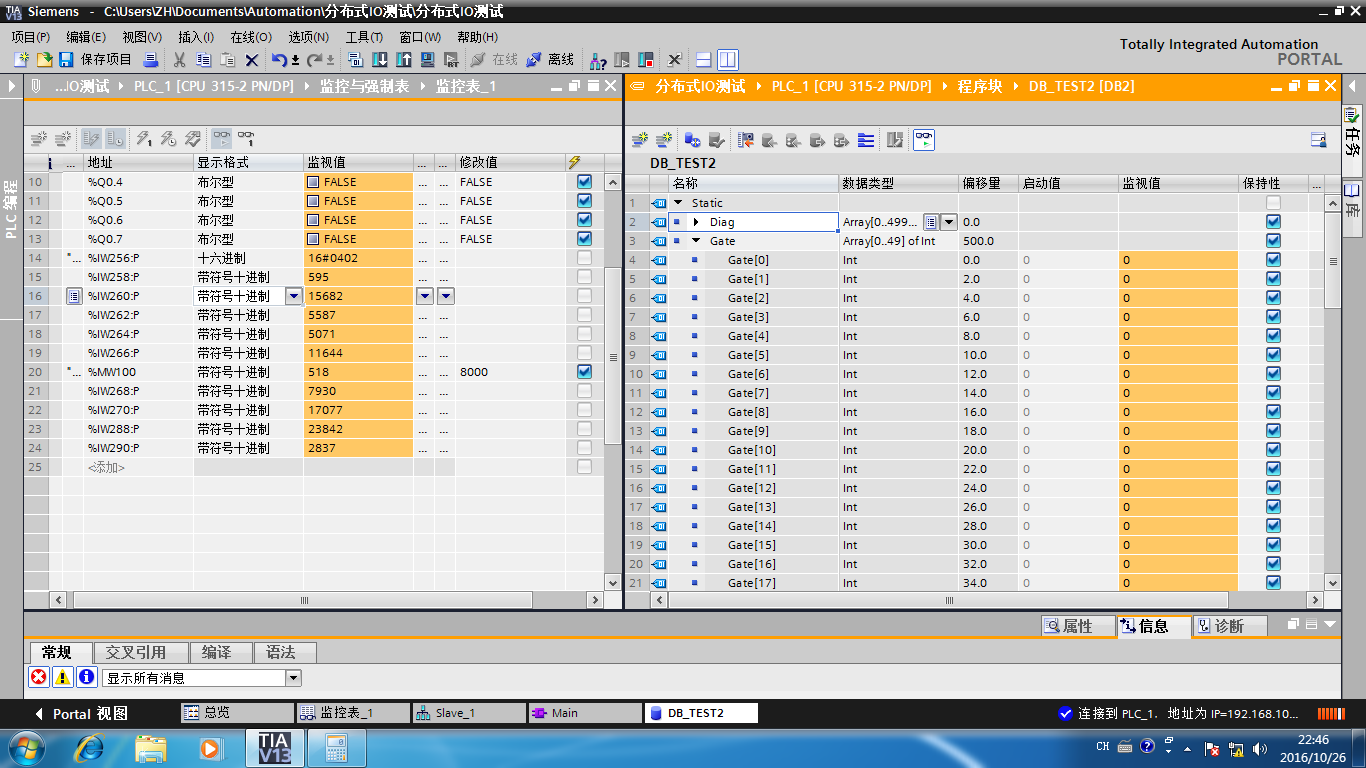This screenshot has height=768, width=1366.
Task: Click the monitor once icon in watch table toolbar
Action: (x=245, y=138)
